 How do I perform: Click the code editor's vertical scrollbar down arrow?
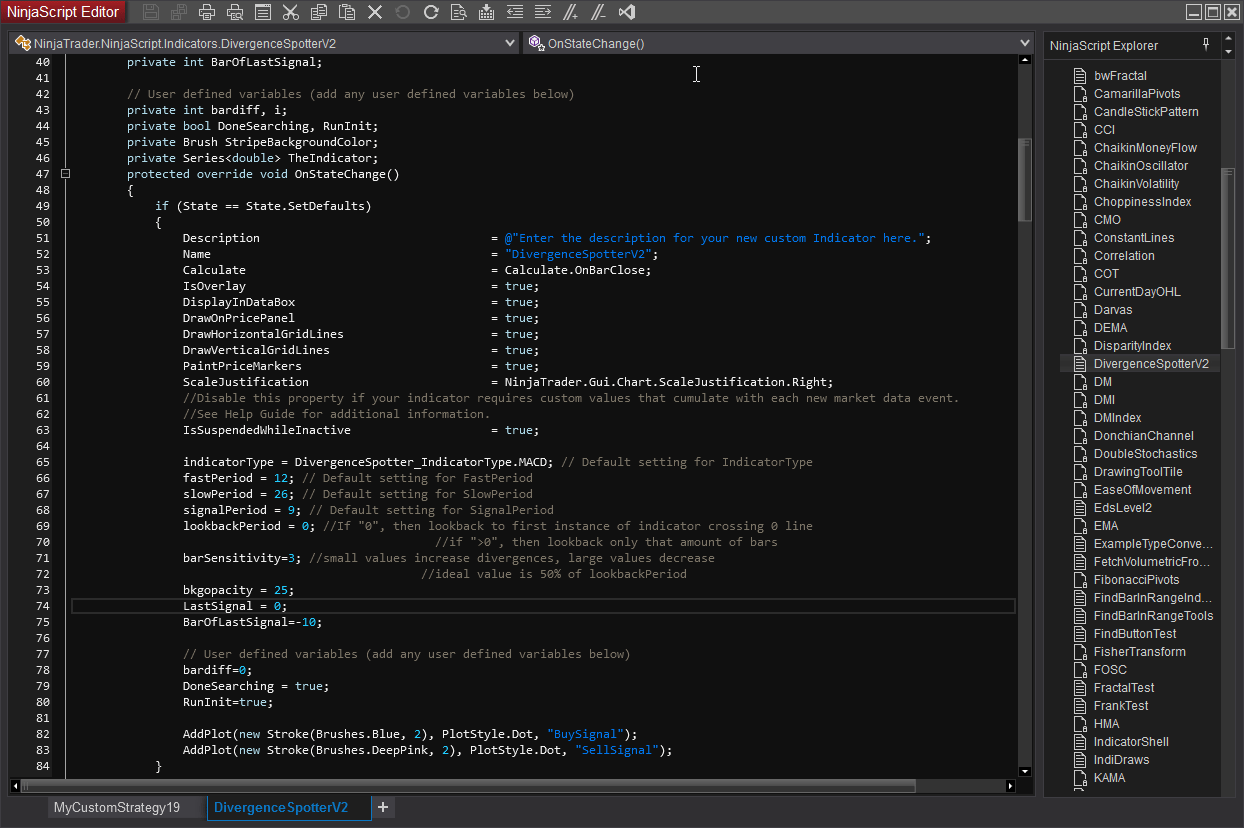click(x=1024, y=771)
